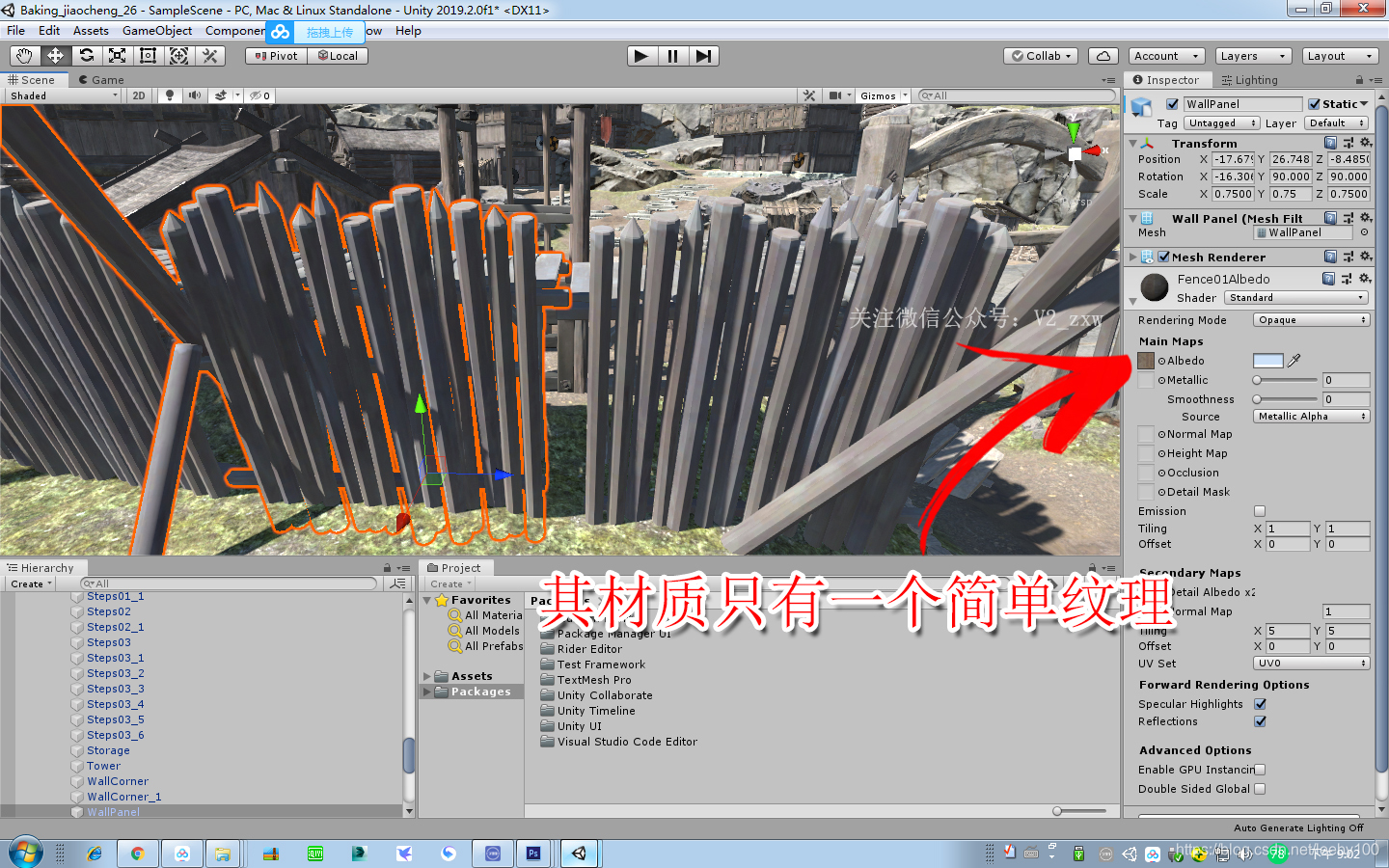The width and height of the screenshot is (1389, 868).
Task: Switch to the Game tab
Action: click(100, 80)
